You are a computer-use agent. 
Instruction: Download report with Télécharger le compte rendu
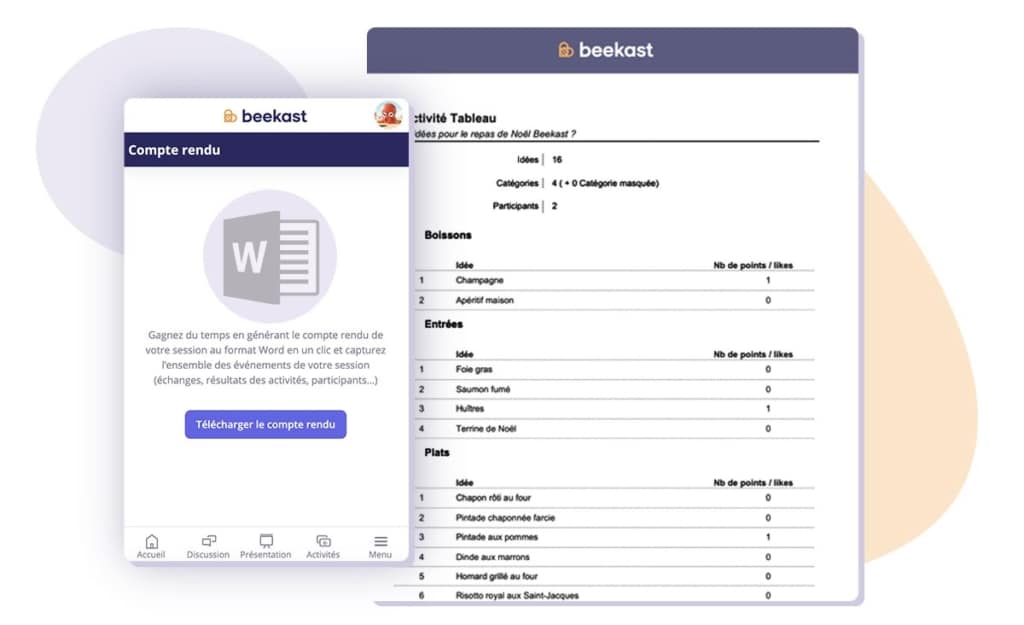(266, 425)
